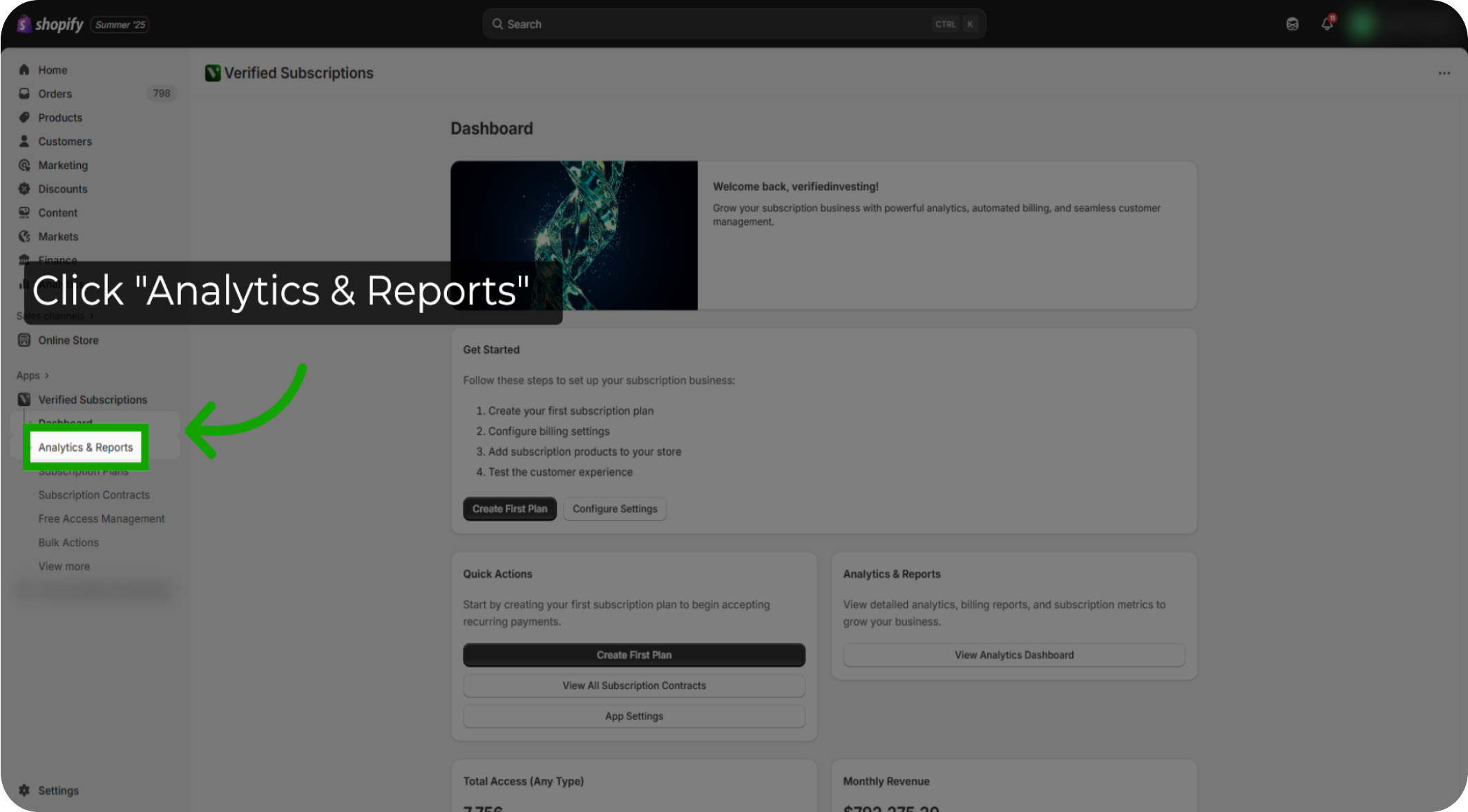Click View All Subscription Contracts

(x=634, y=686)
